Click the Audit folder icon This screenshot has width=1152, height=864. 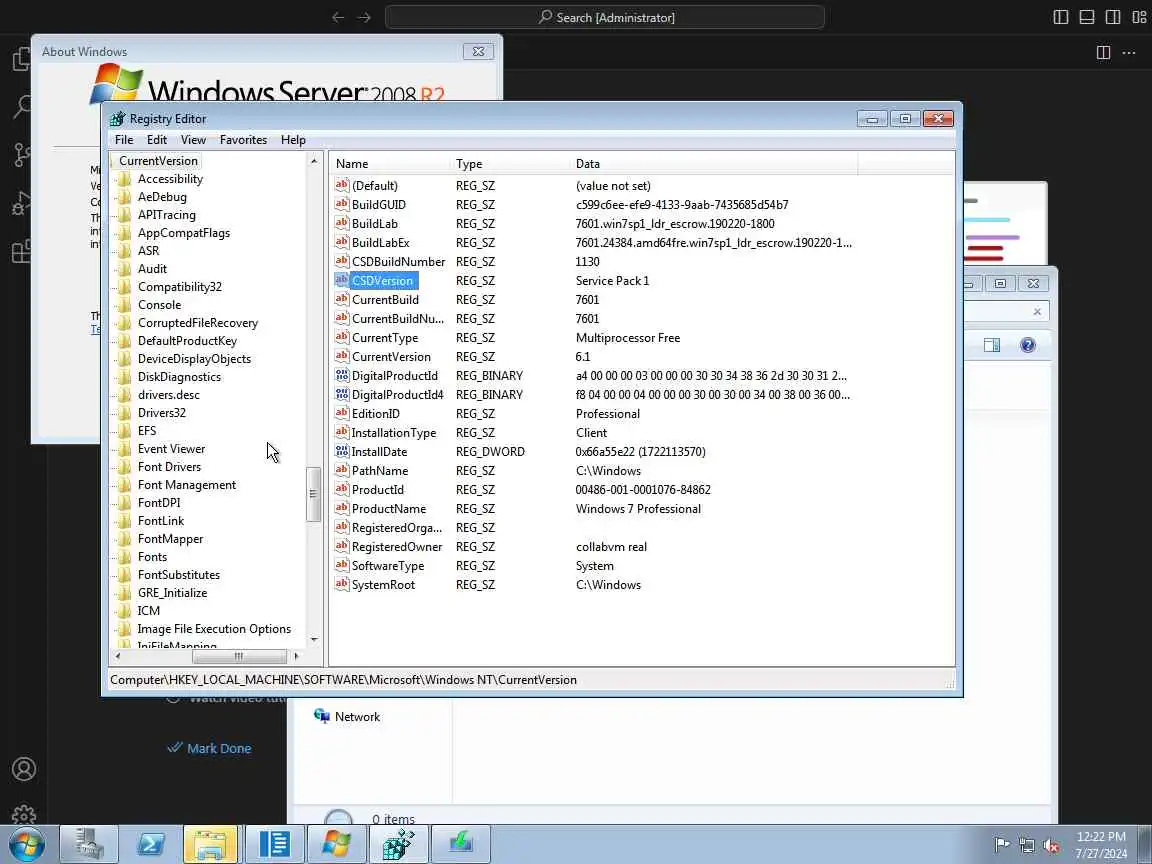(124, 269)
